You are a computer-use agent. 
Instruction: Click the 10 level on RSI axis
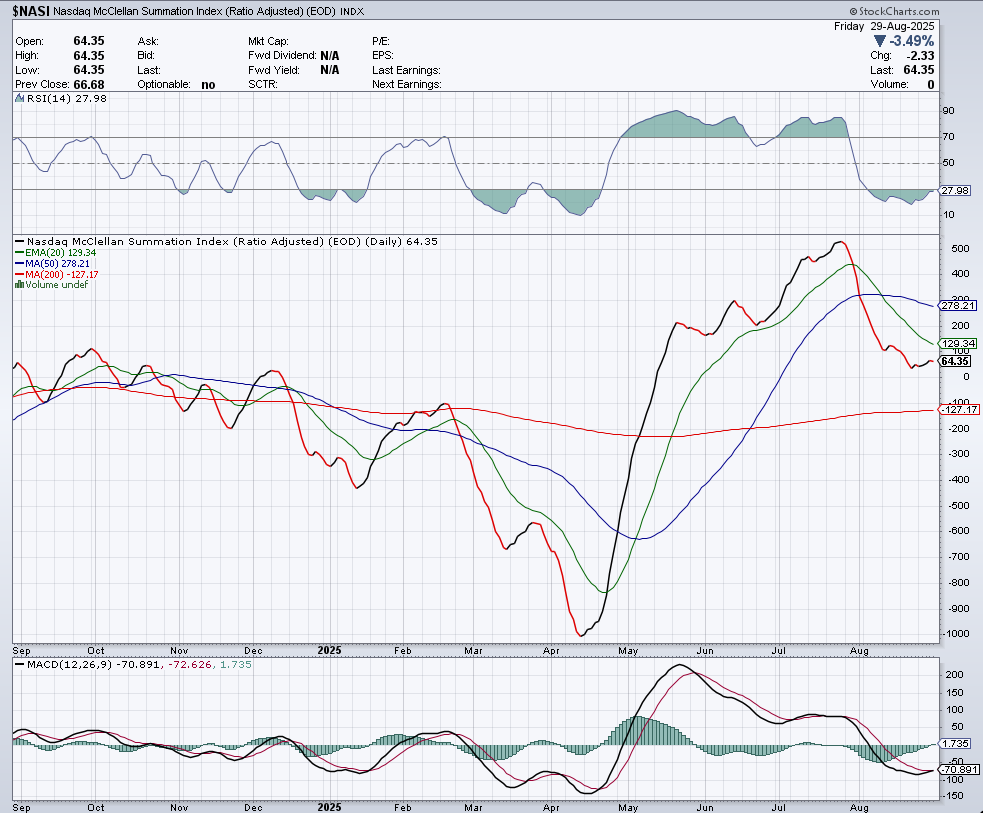pyautogui.click(x=949, y=215)
